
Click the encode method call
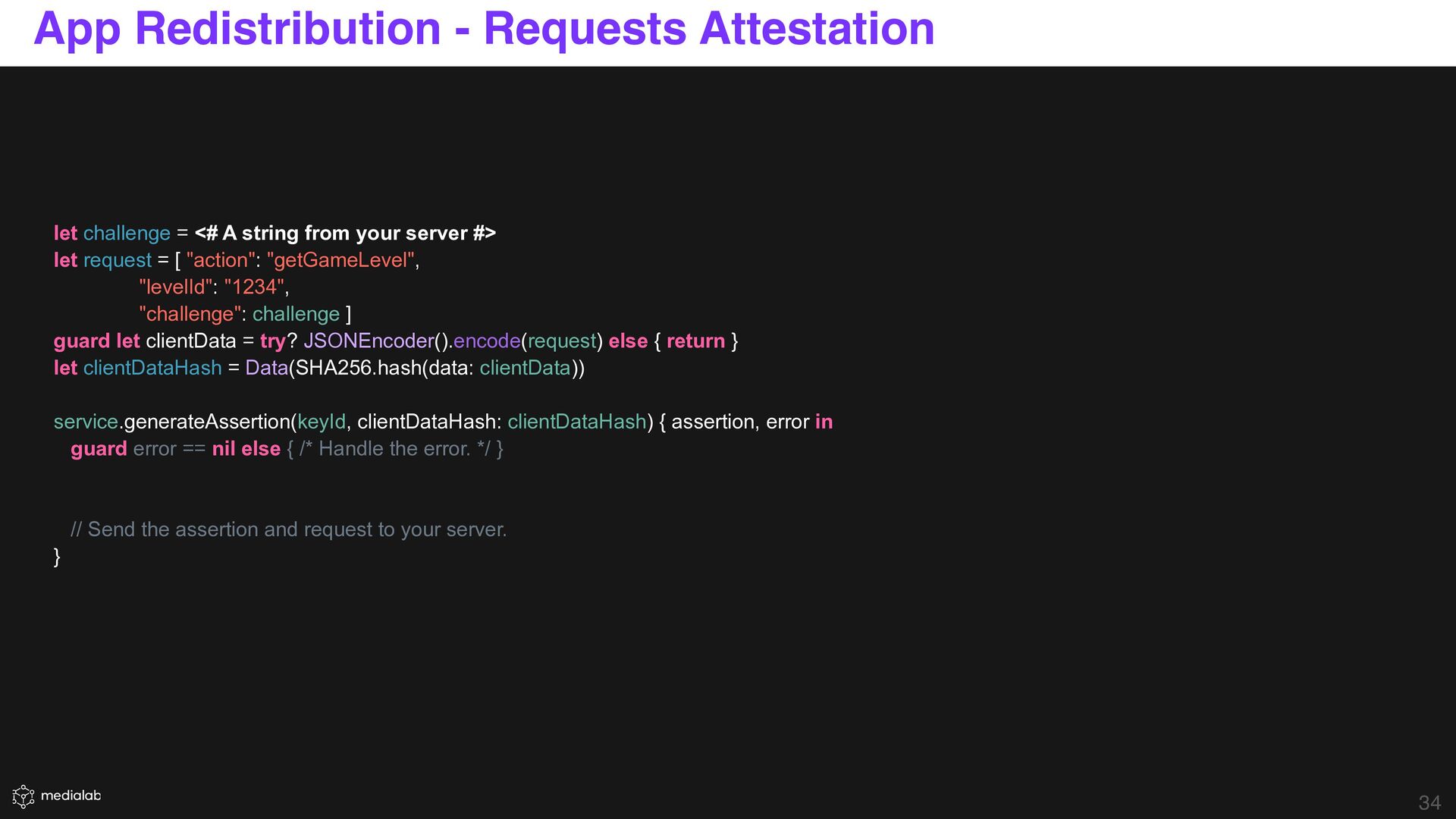coord(487,341)
